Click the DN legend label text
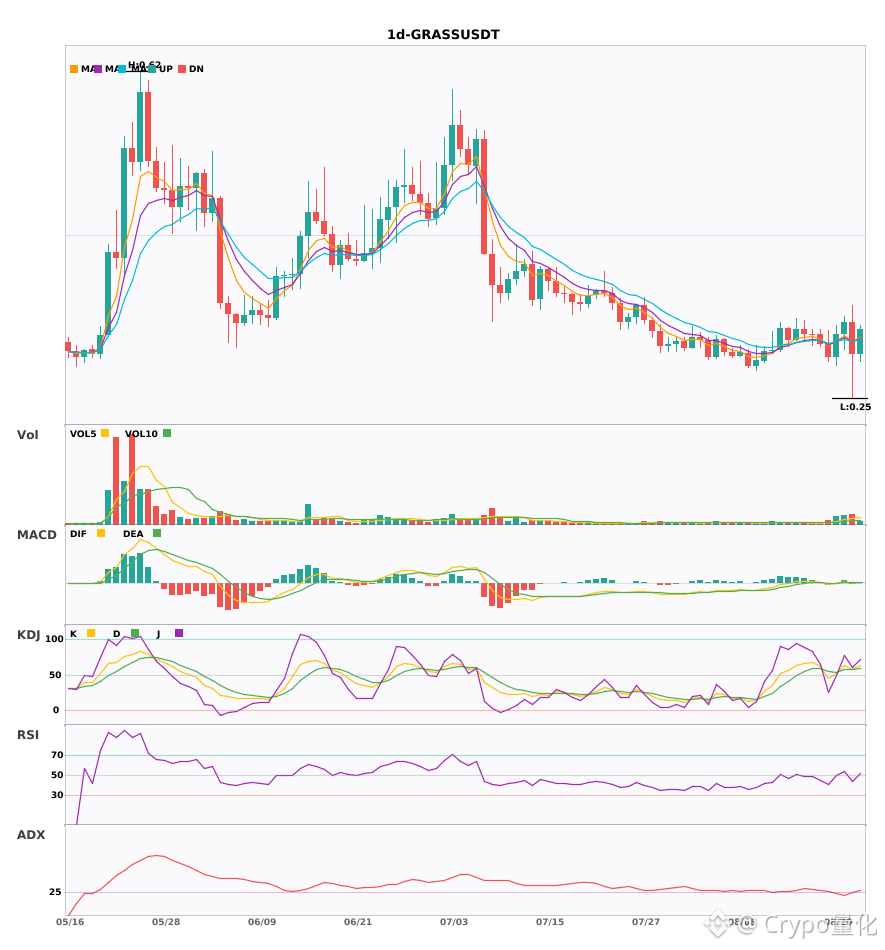Viewport: 885px width, 950px height. (196, 69)
